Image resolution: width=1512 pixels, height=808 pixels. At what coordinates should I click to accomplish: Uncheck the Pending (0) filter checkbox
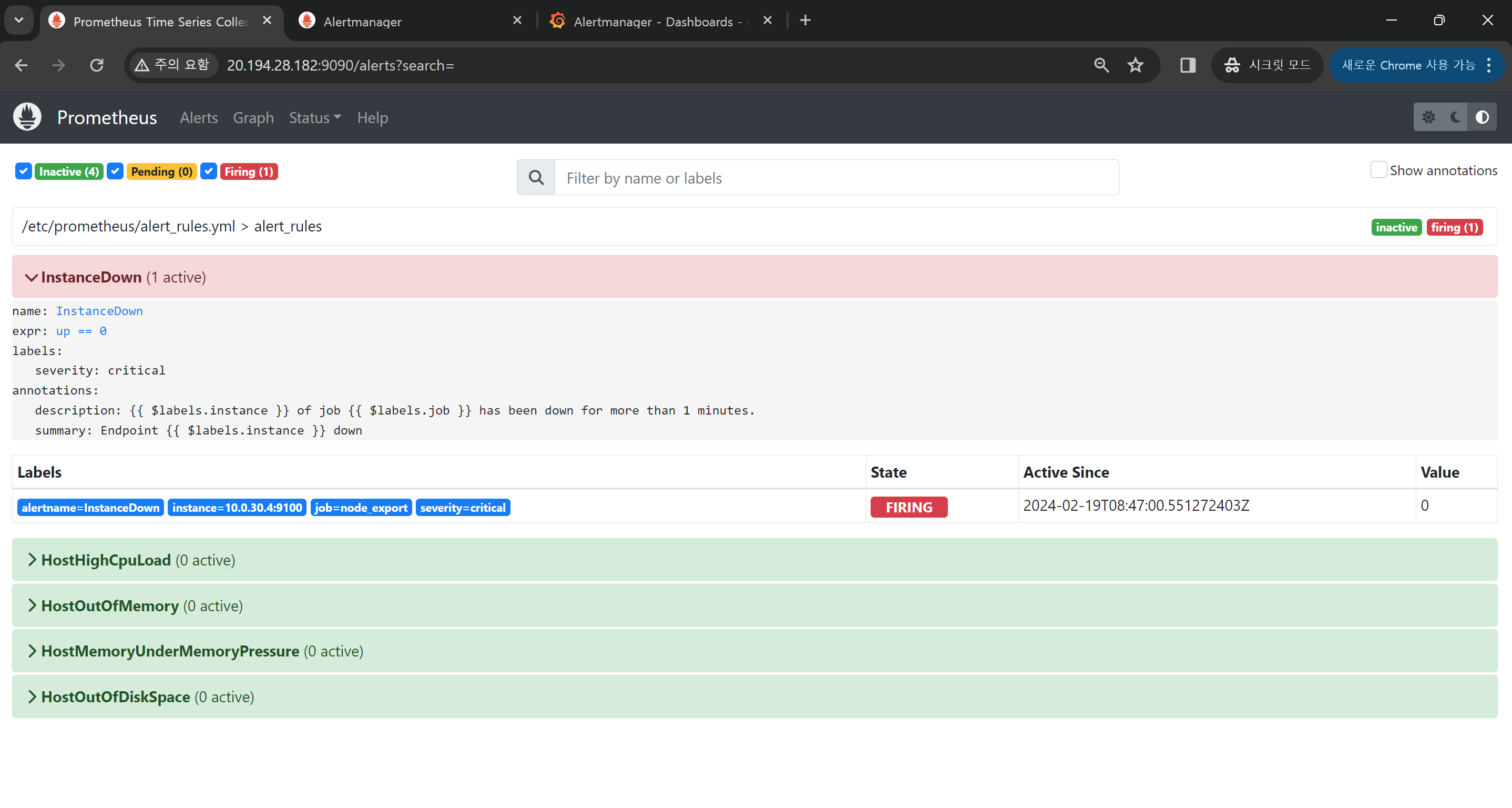[x=116, y=171]
